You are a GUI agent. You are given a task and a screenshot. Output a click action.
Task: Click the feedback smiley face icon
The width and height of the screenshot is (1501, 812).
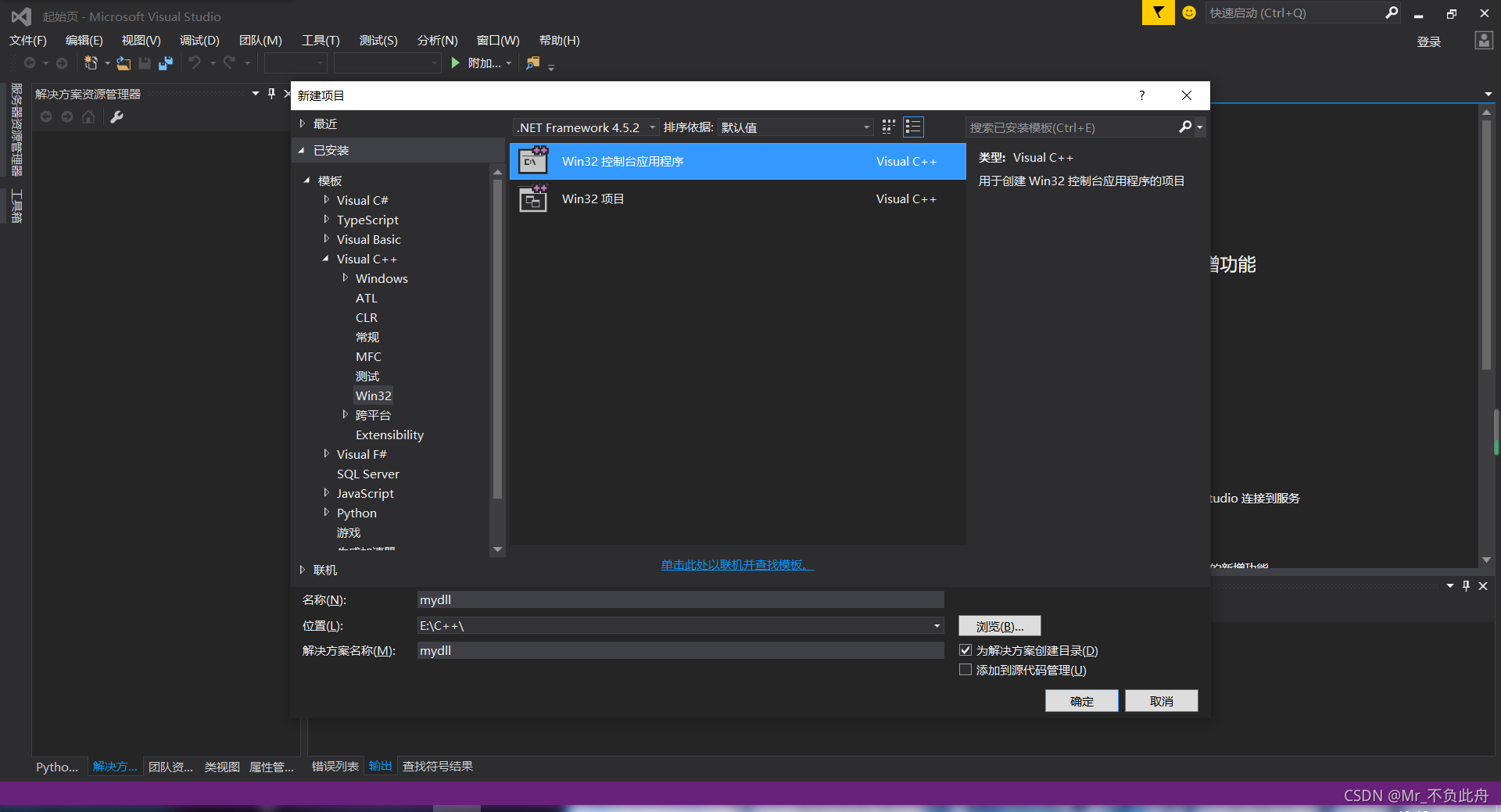[x=1189, y=13]
